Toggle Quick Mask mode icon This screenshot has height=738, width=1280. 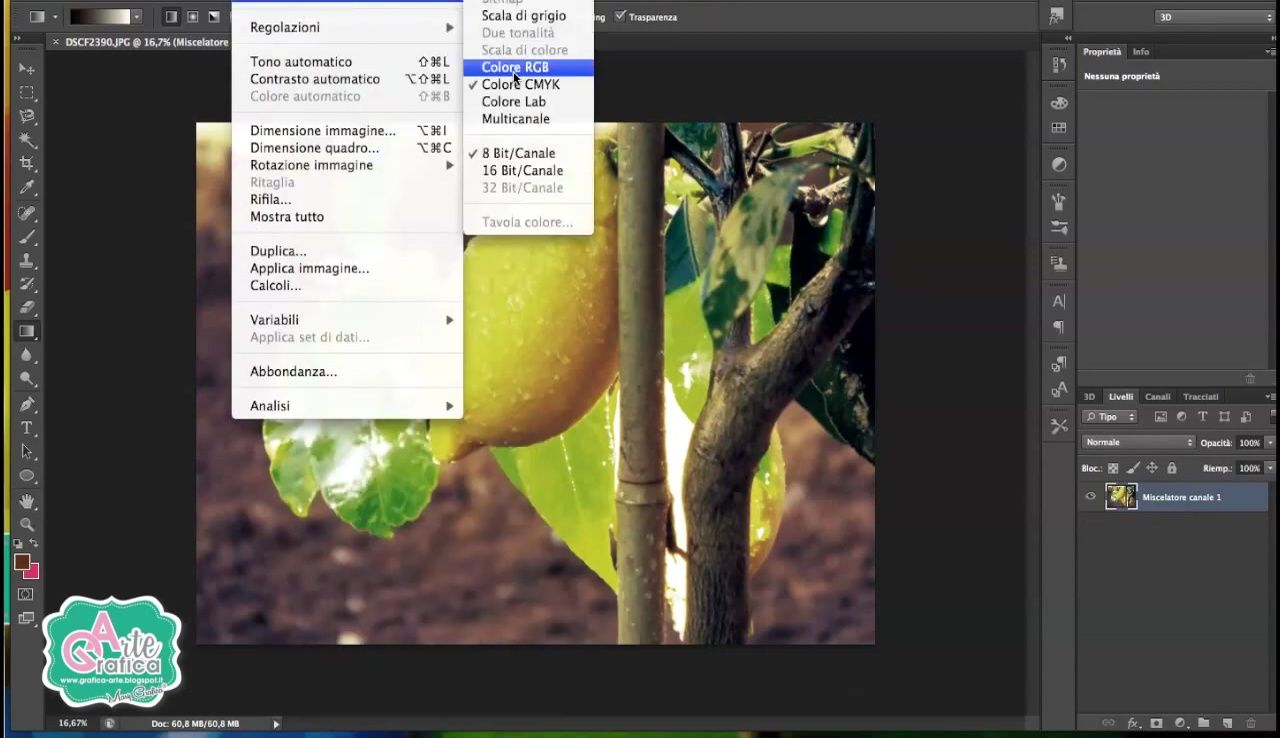[x=26, y=594]
